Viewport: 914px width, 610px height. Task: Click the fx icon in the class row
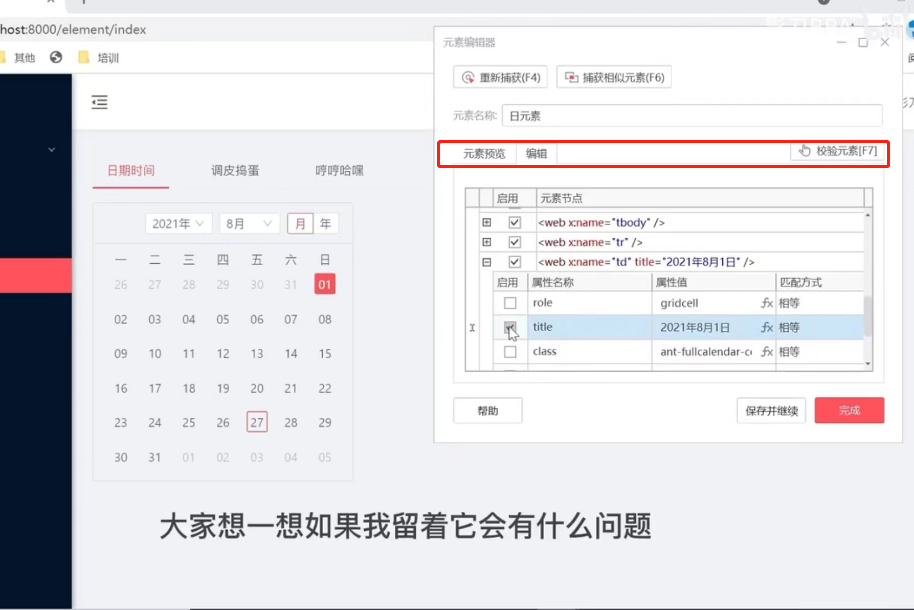[x=767, y=352]
